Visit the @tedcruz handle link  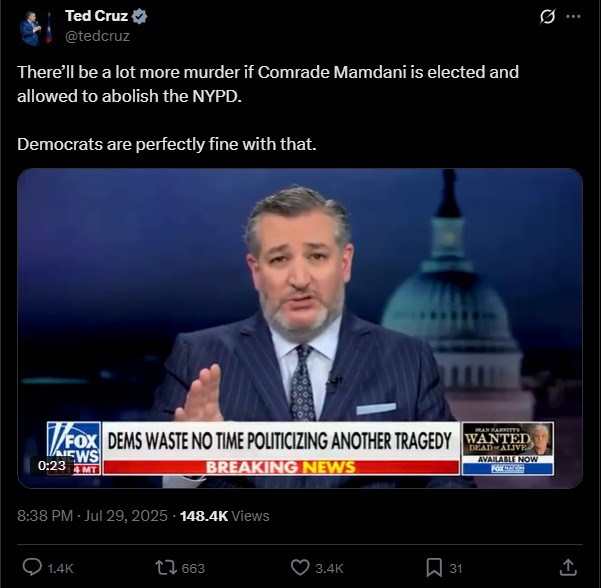97,36
